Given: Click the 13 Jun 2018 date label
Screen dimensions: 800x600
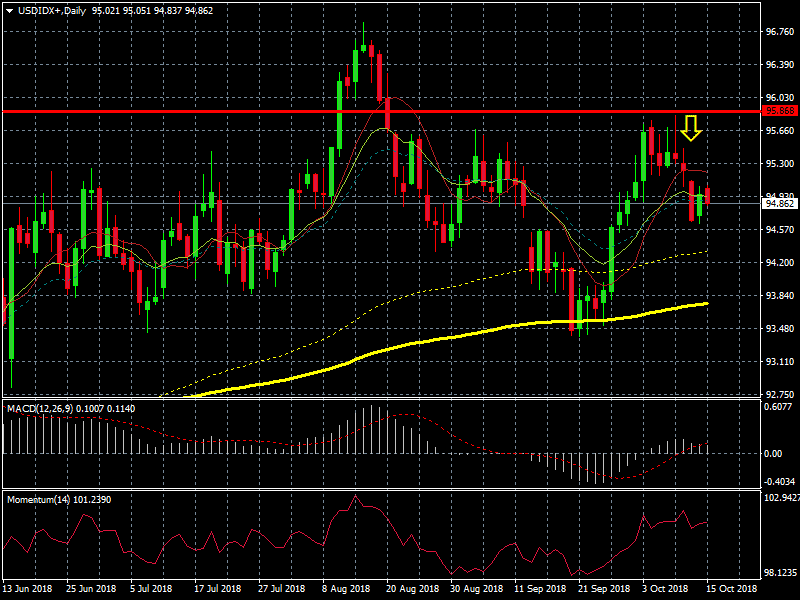Looking at the screenshot, I should pos(27,589).
